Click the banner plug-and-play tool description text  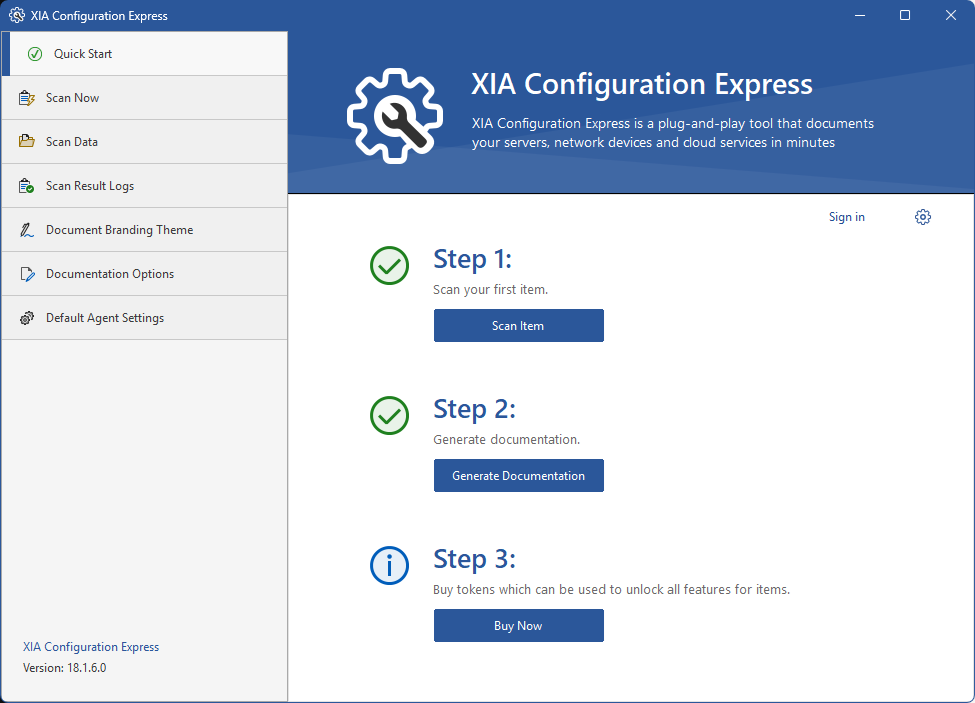point(673,133)
